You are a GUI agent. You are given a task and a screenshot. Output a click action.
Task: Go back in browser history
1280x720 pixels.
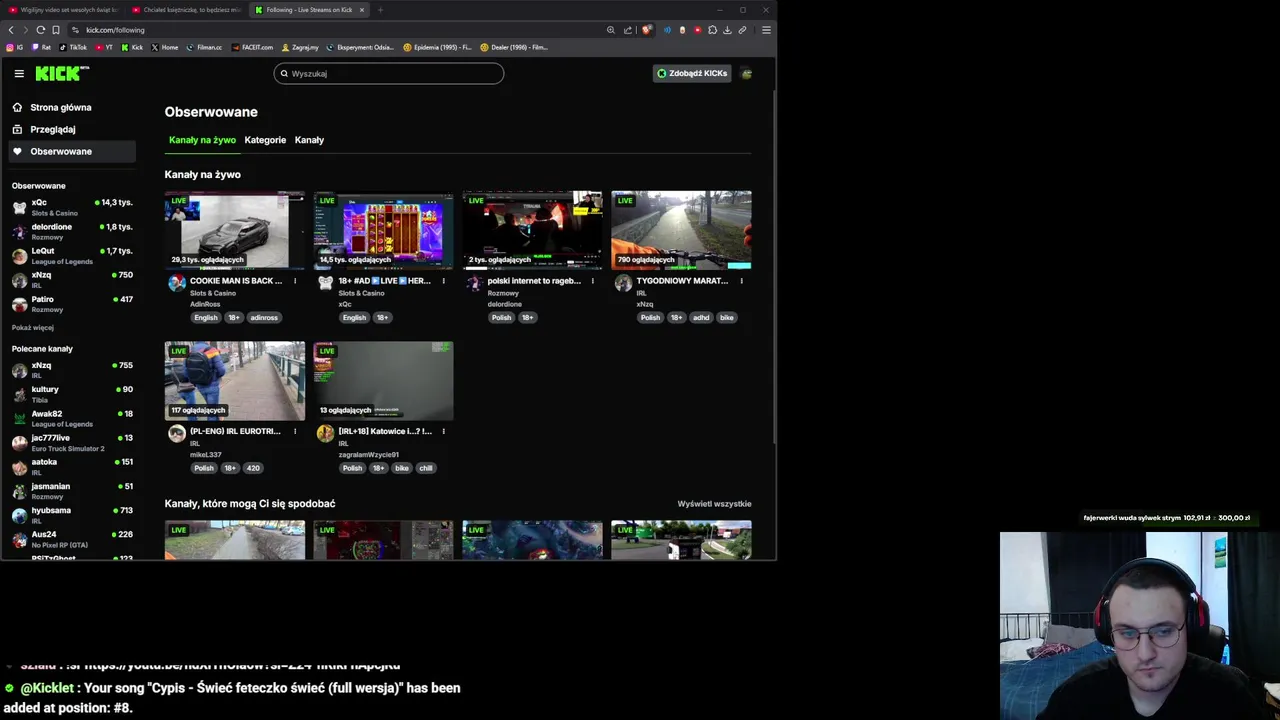coord(11,30)
